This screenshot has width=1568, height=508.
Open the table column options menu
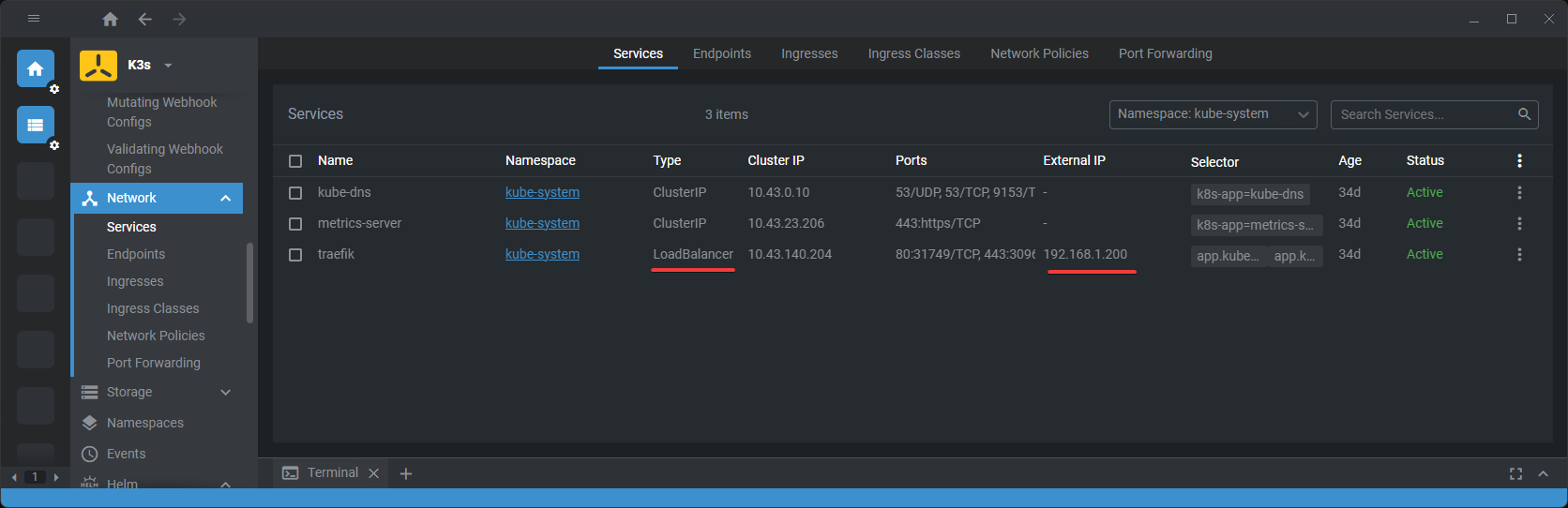coord(1519,160)
